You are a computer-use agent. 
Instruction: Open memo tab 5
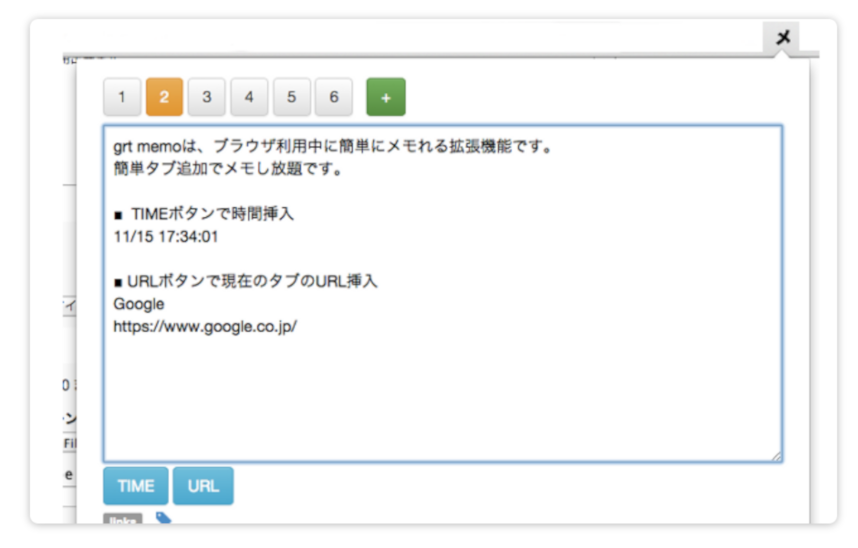pos(292,97)
